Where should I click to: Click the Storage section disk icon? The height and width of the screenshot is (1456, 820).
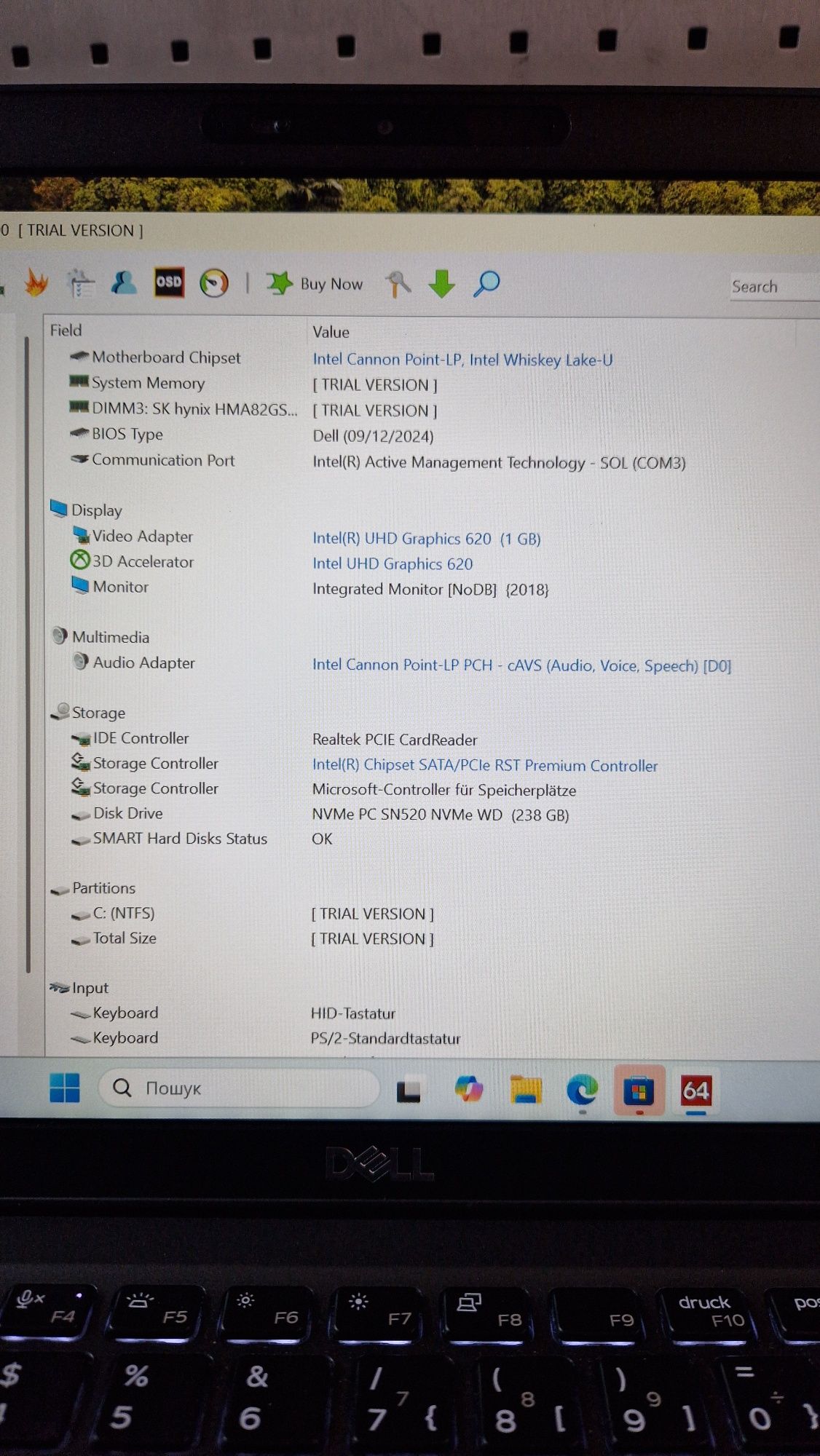60,711
